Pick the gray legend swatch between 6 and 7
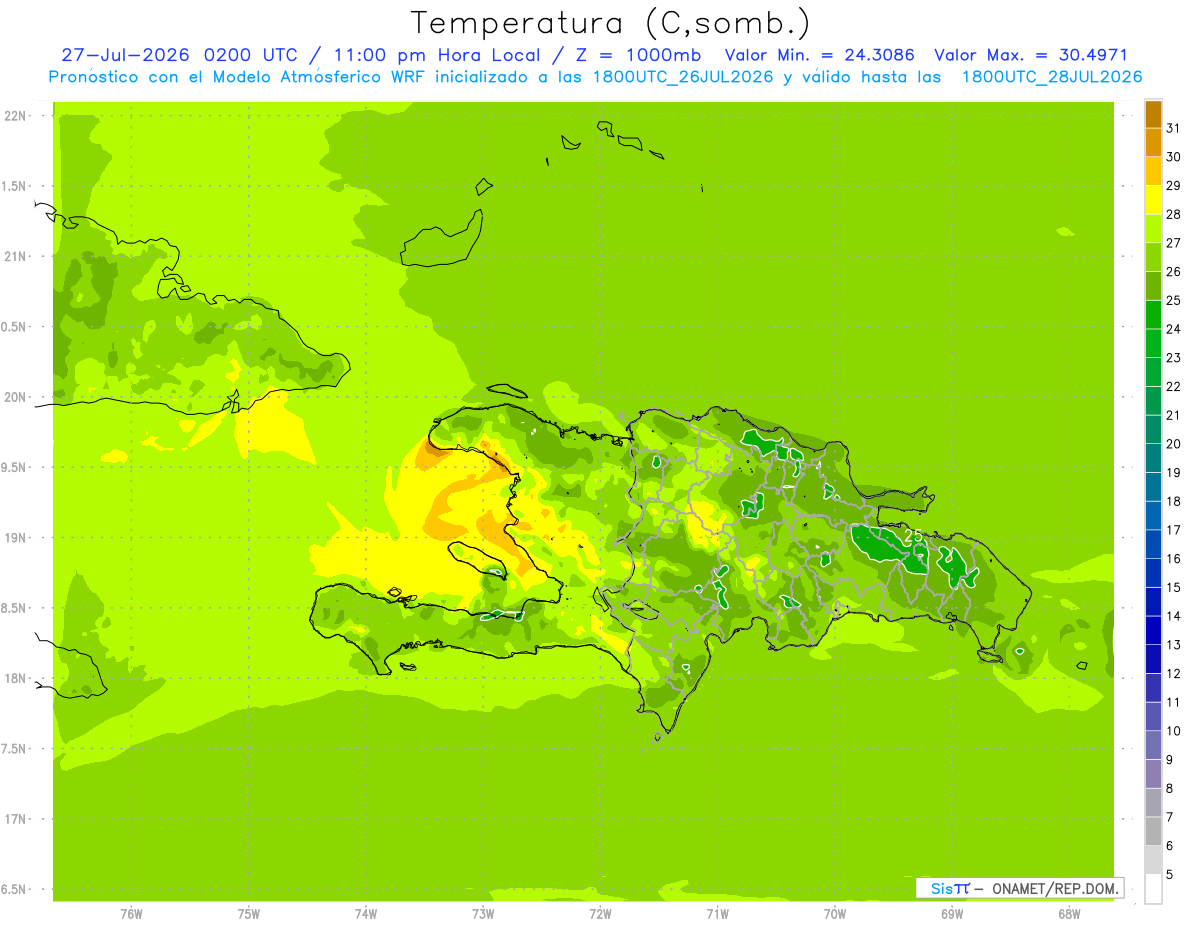The image size is (1200, 927). pyautogui.click(x=1153, y=831)
